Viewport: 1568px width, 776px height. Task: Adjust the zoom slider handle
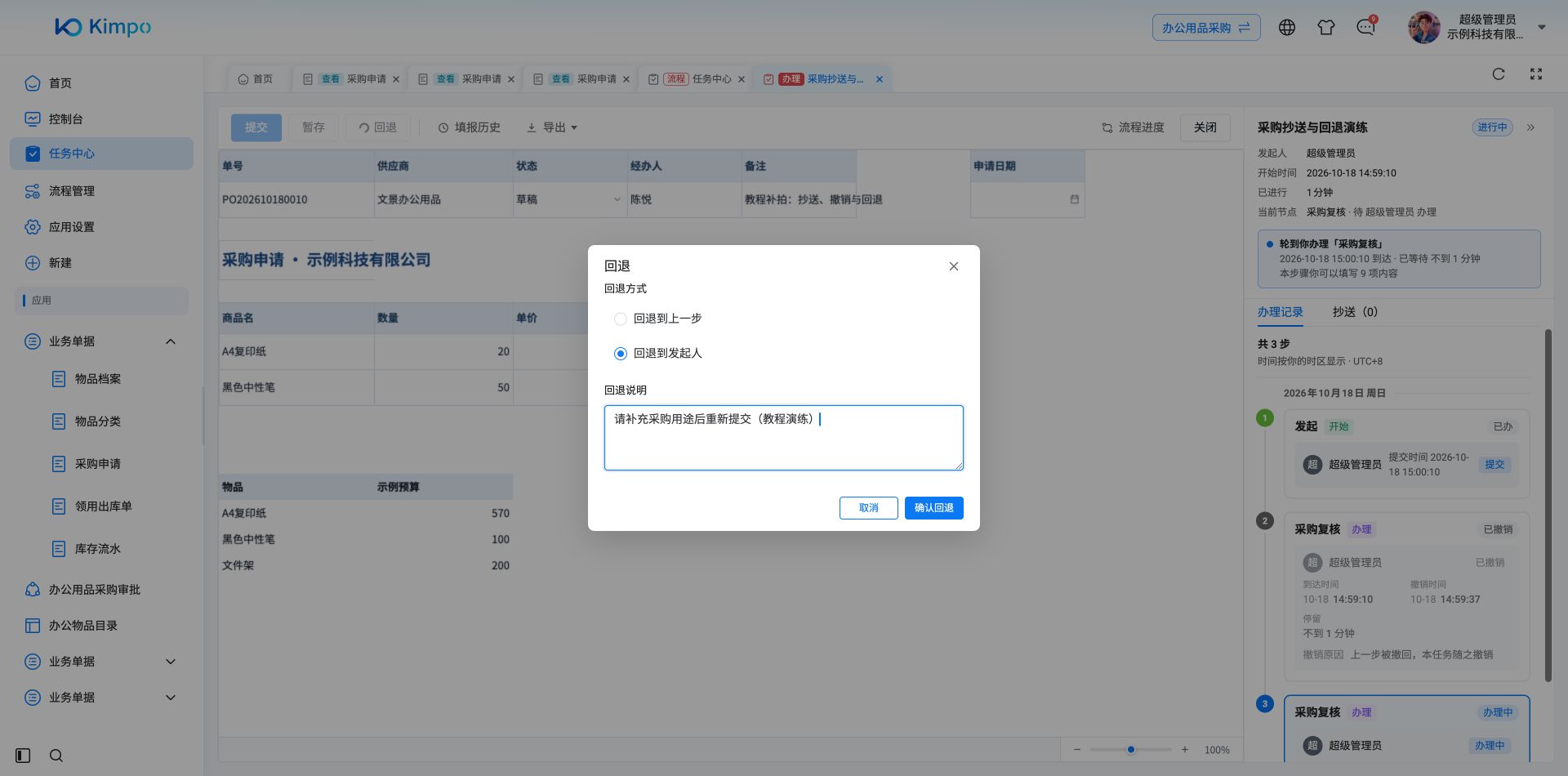tap(1131, 750)
